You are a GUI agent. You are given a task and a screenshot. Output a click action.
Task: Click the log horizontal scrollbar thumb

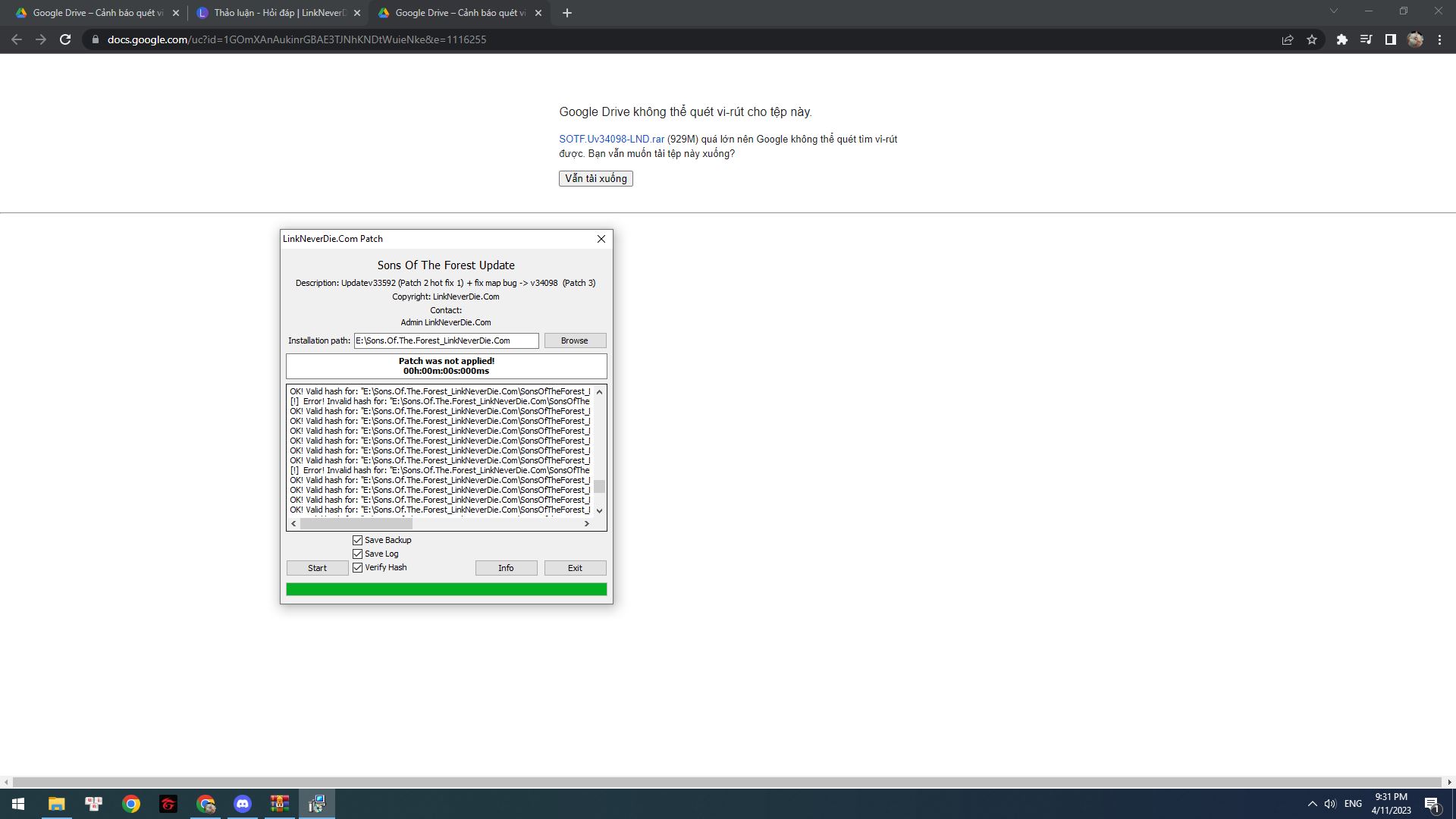(356, 524)
